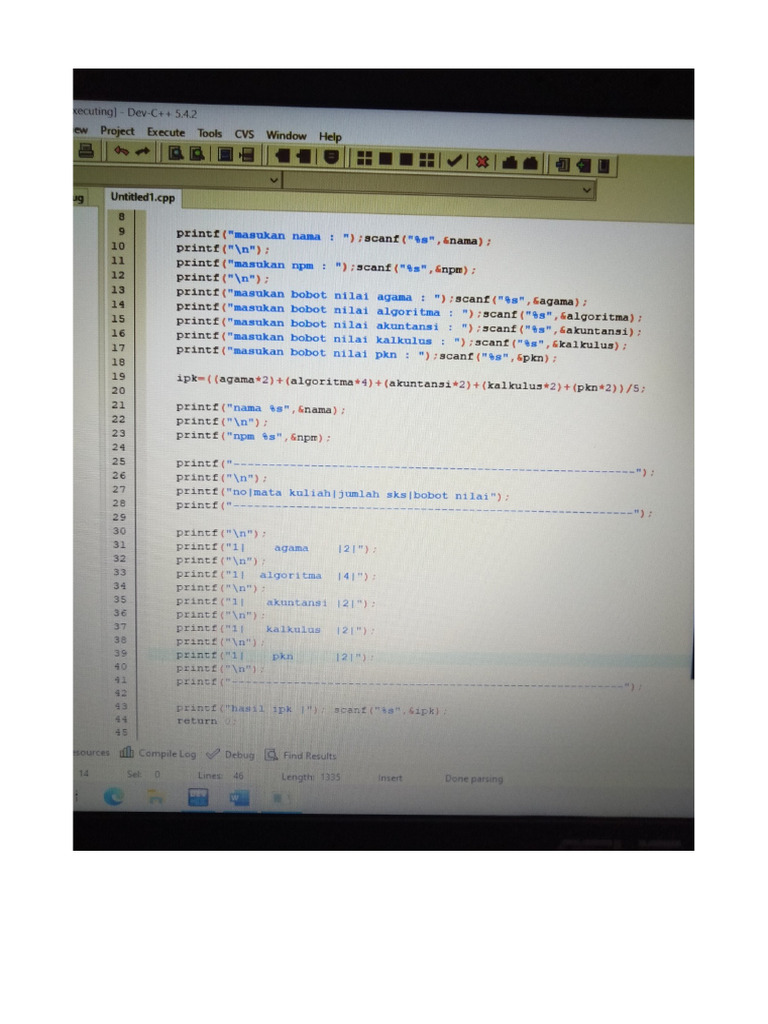The image size is (768, 1024).
Task: Click the 'no|mata kuliah|jumlah sks' printf line
Action: click(342, 494)
